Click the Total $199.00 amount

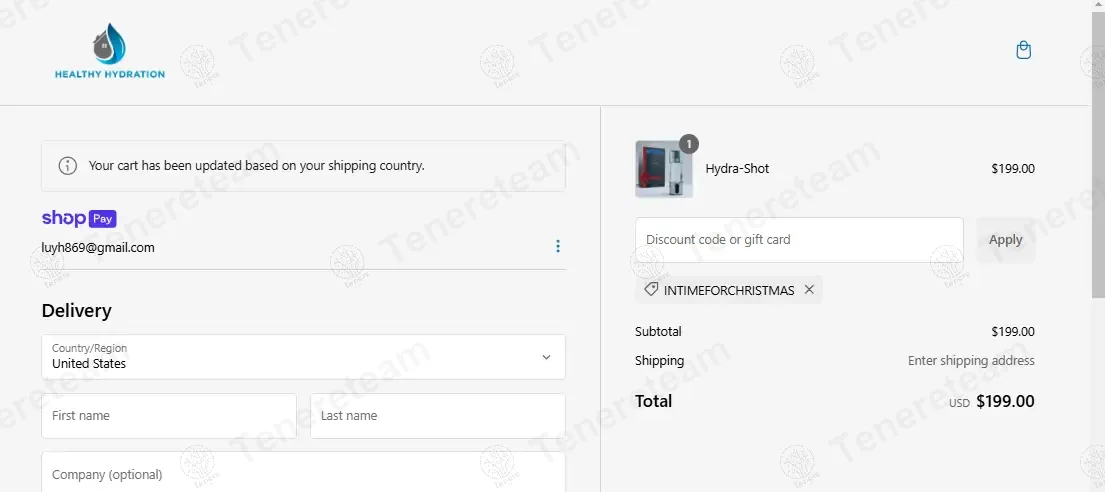(x=1004, y=402)
